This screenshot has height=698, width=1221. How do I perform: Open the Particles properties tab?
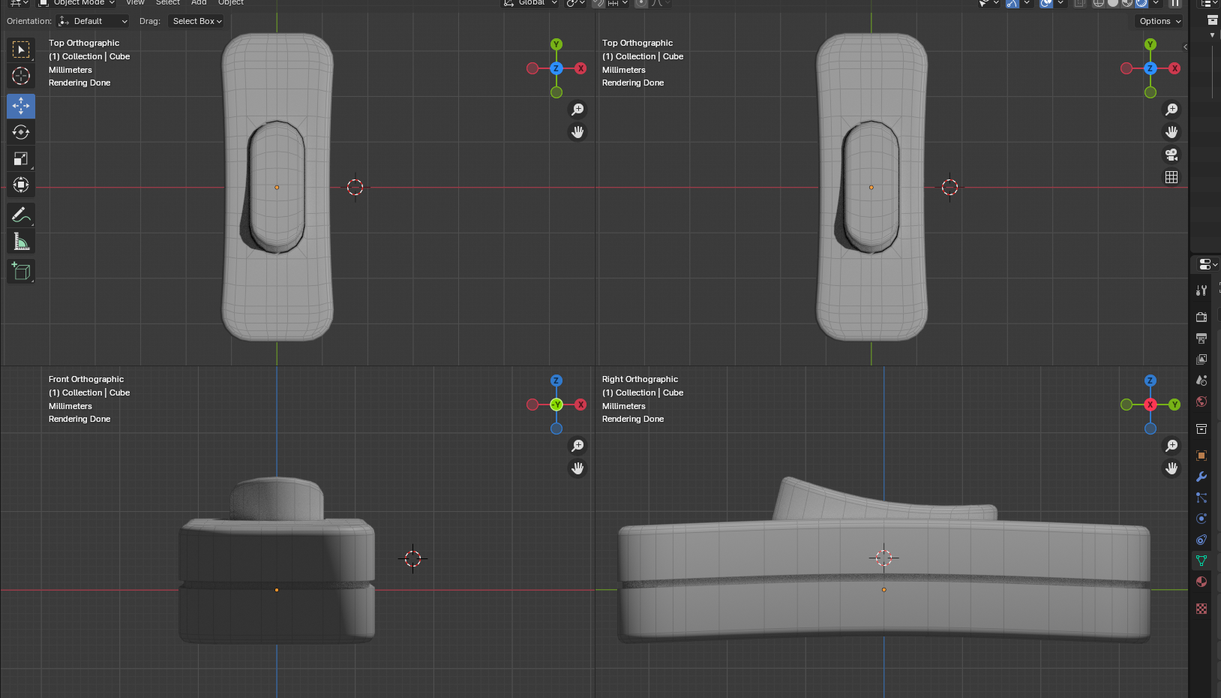tap(1201, 498)
